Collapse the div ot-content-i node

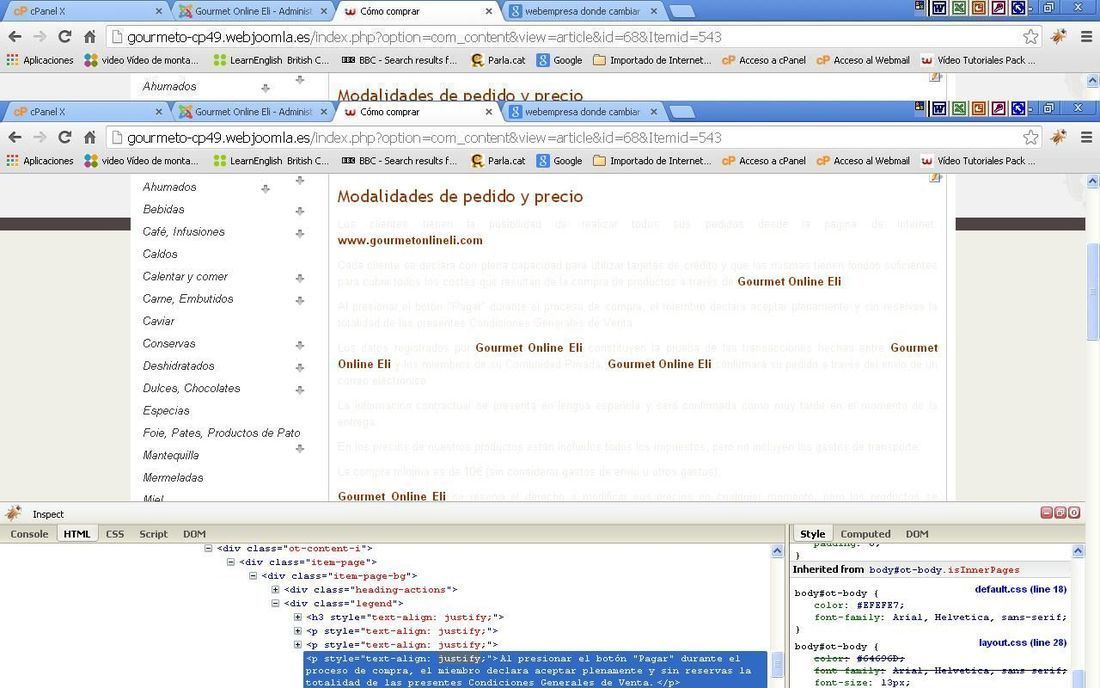(208, 548)
